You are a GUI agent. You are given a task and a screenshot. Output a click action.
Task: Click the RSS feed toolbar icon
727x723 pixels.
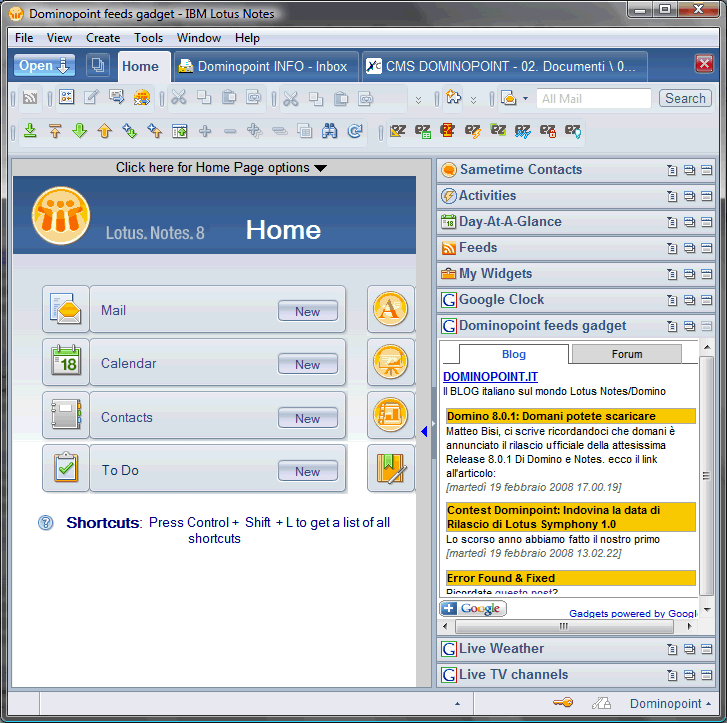click(x=30, y=98)
